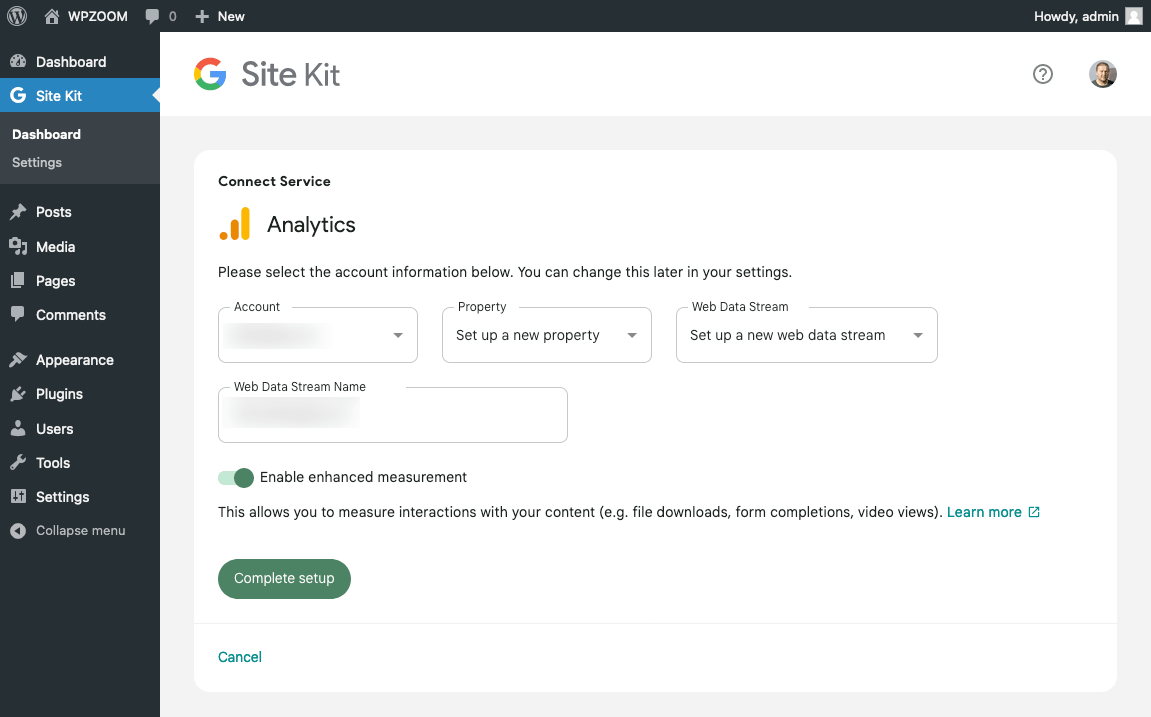
Task: Click the Appearance paintbrush icon
Action: [18, 360]
